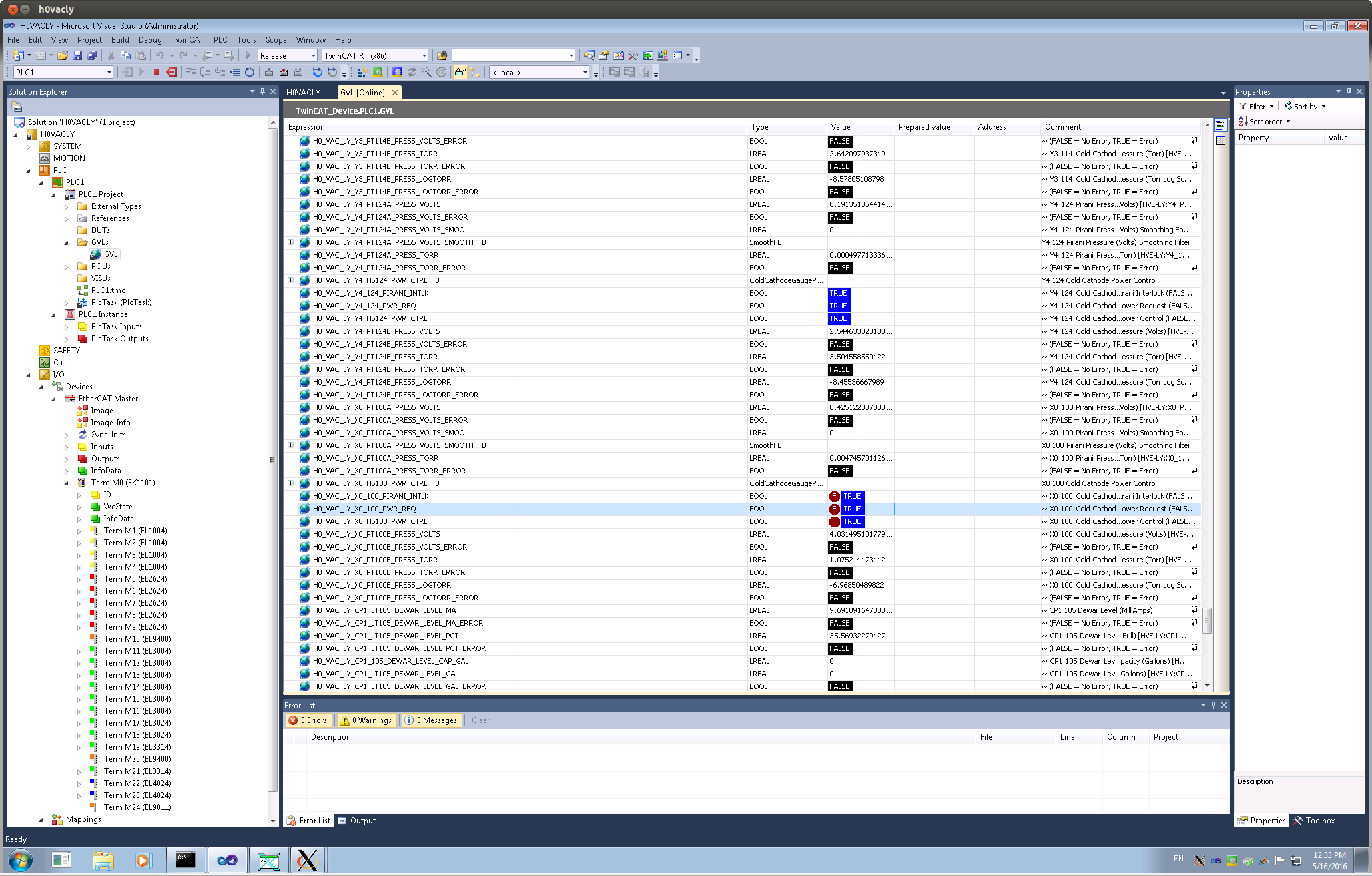Screen dimensions: 1372x876
Task: Click the Find in Files icon
Action: [442, 56]
